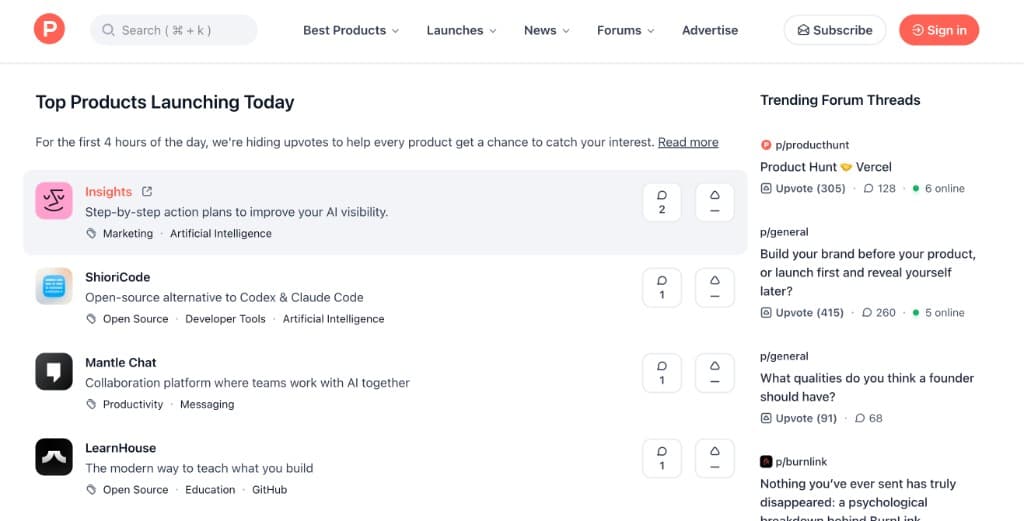Open p/general above founder qualities thread
The image size is (1024, 521).
pyautogui.click(x=784, y=356)
